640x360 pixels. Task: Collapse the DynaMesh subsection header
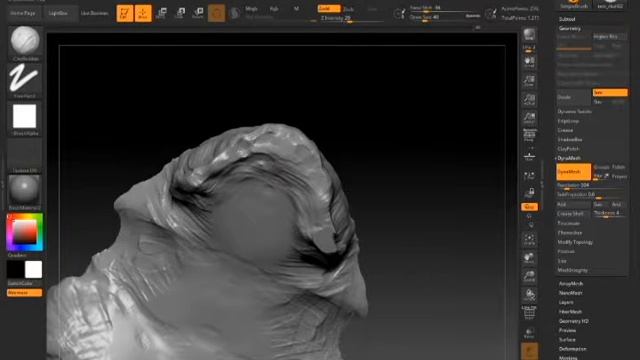point(569,158)
